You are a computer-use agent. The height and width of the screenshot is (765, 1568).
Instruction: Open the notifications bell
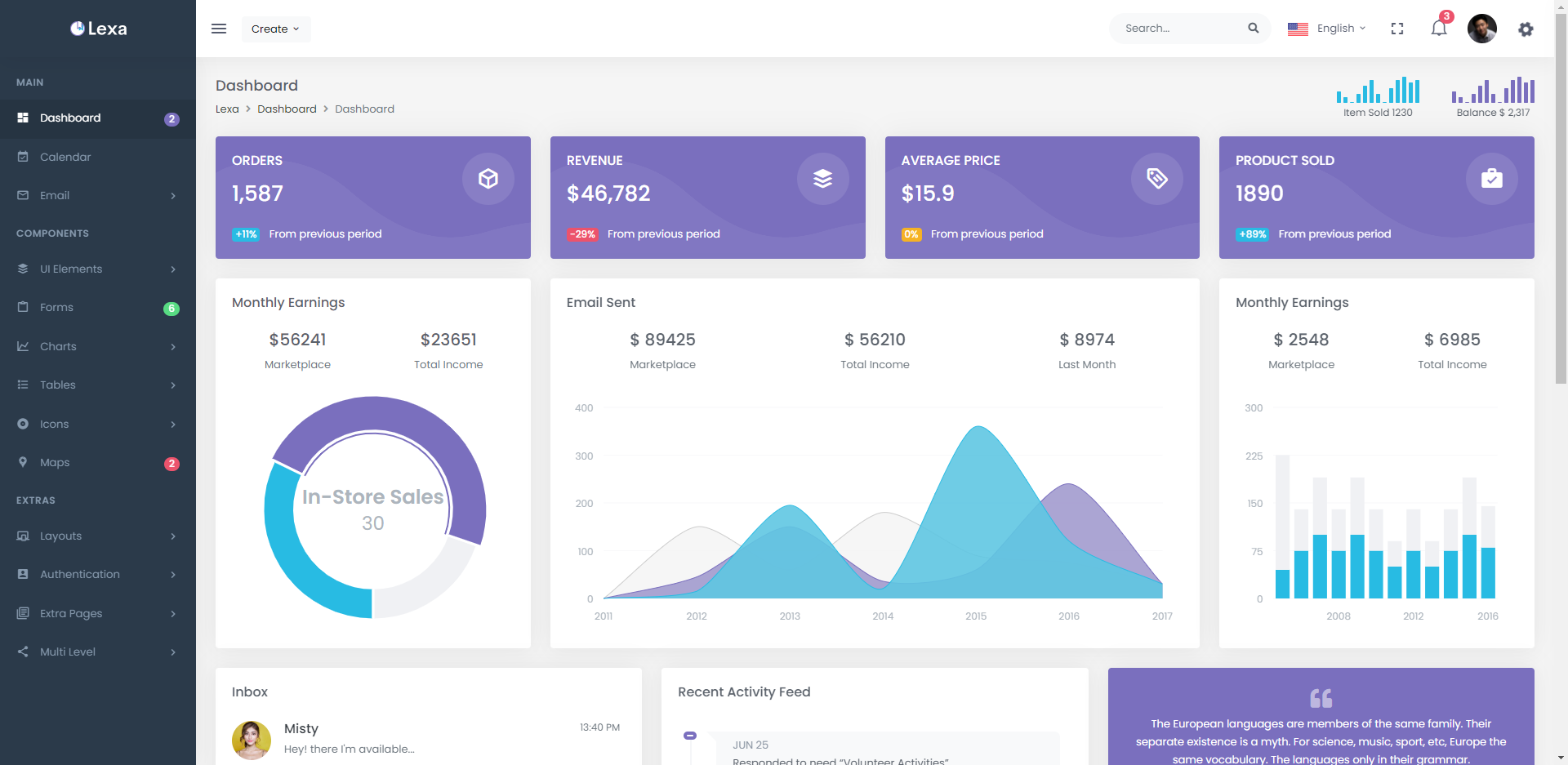[x=1438, y=29]
